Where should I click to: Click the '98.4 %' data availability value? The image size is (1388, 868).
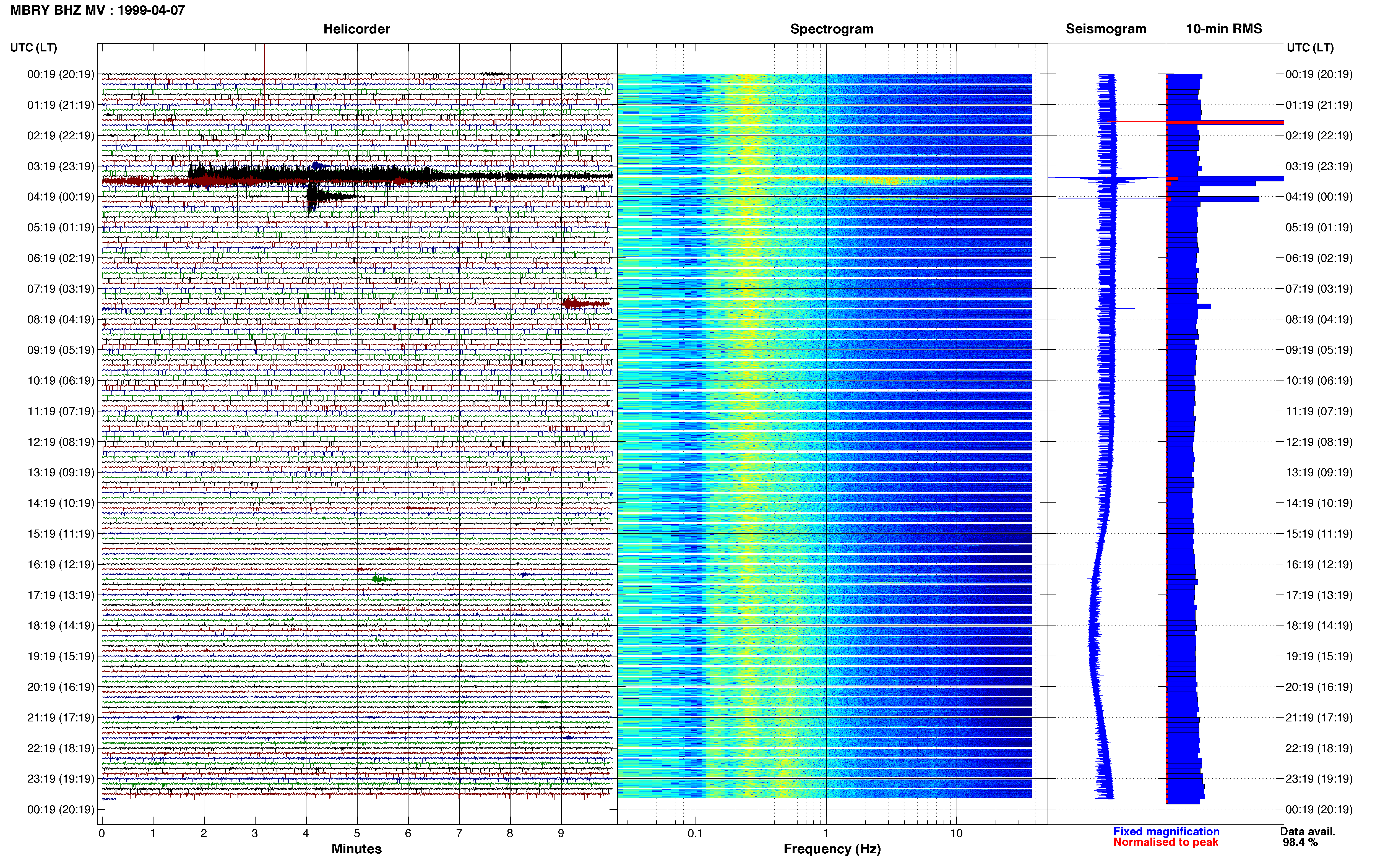[x=1300, y=842]
